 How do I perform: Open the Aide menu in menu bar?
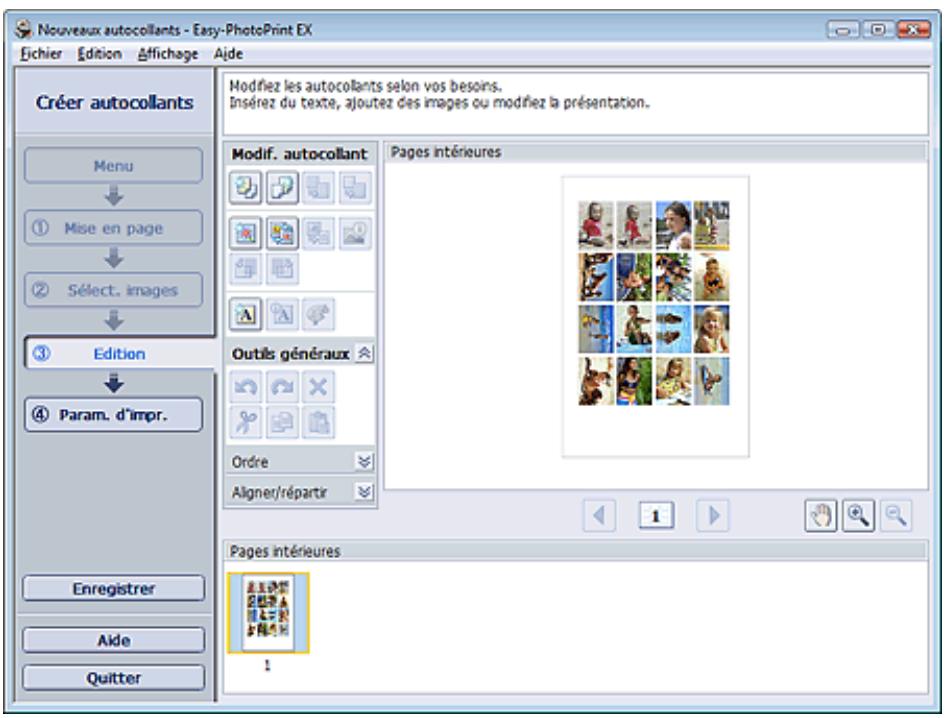228,54
